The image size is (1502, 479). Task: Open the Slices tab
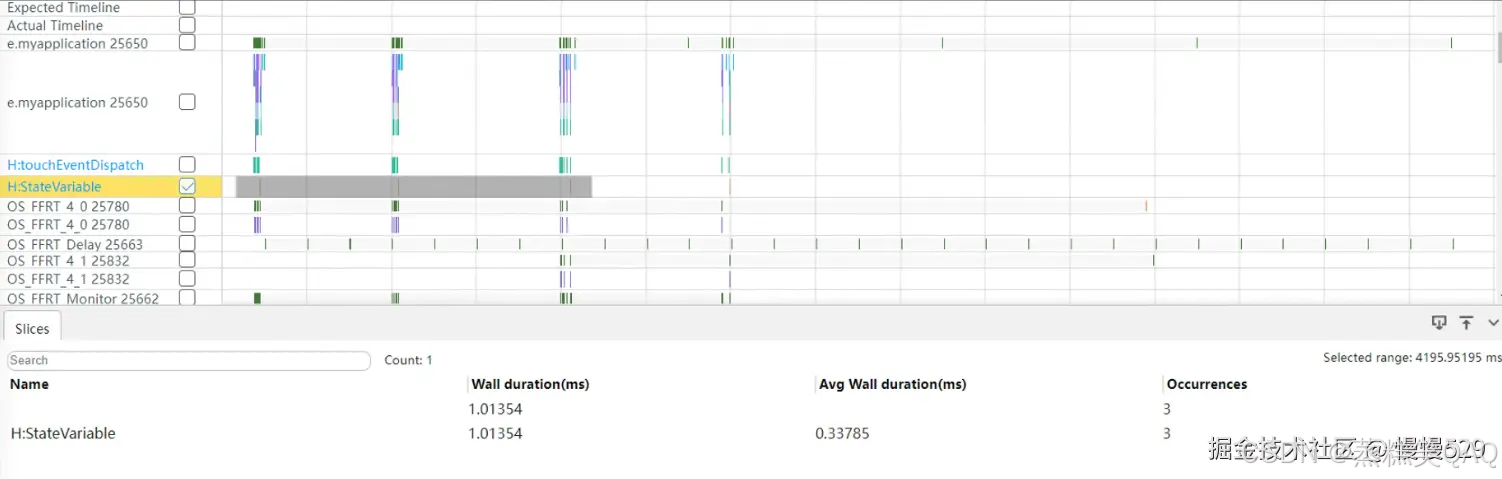(32, 328)
